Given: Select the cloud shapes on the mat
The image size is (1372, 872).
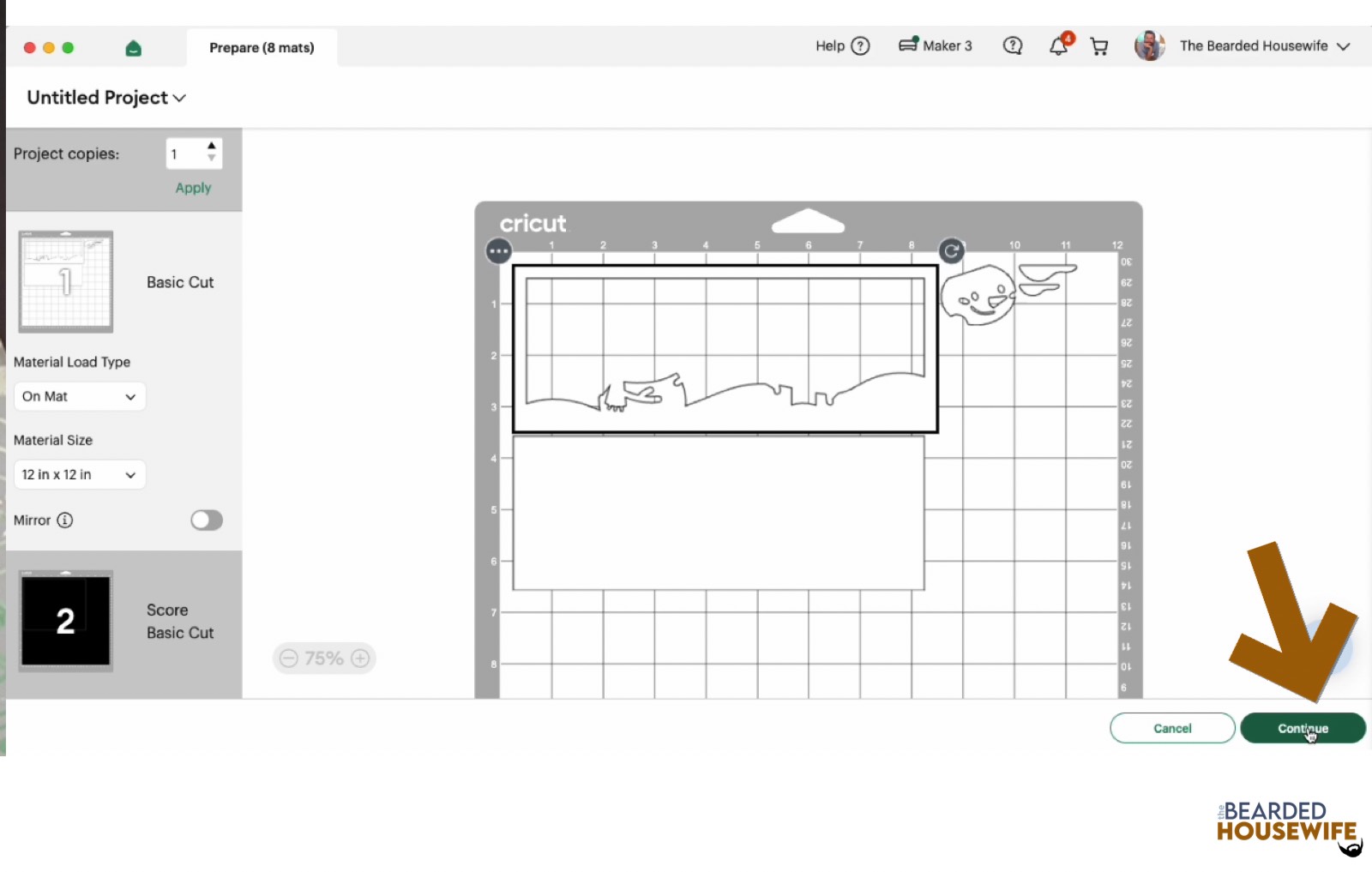Looking at the screenshot, I should [x=1047, y=280].
